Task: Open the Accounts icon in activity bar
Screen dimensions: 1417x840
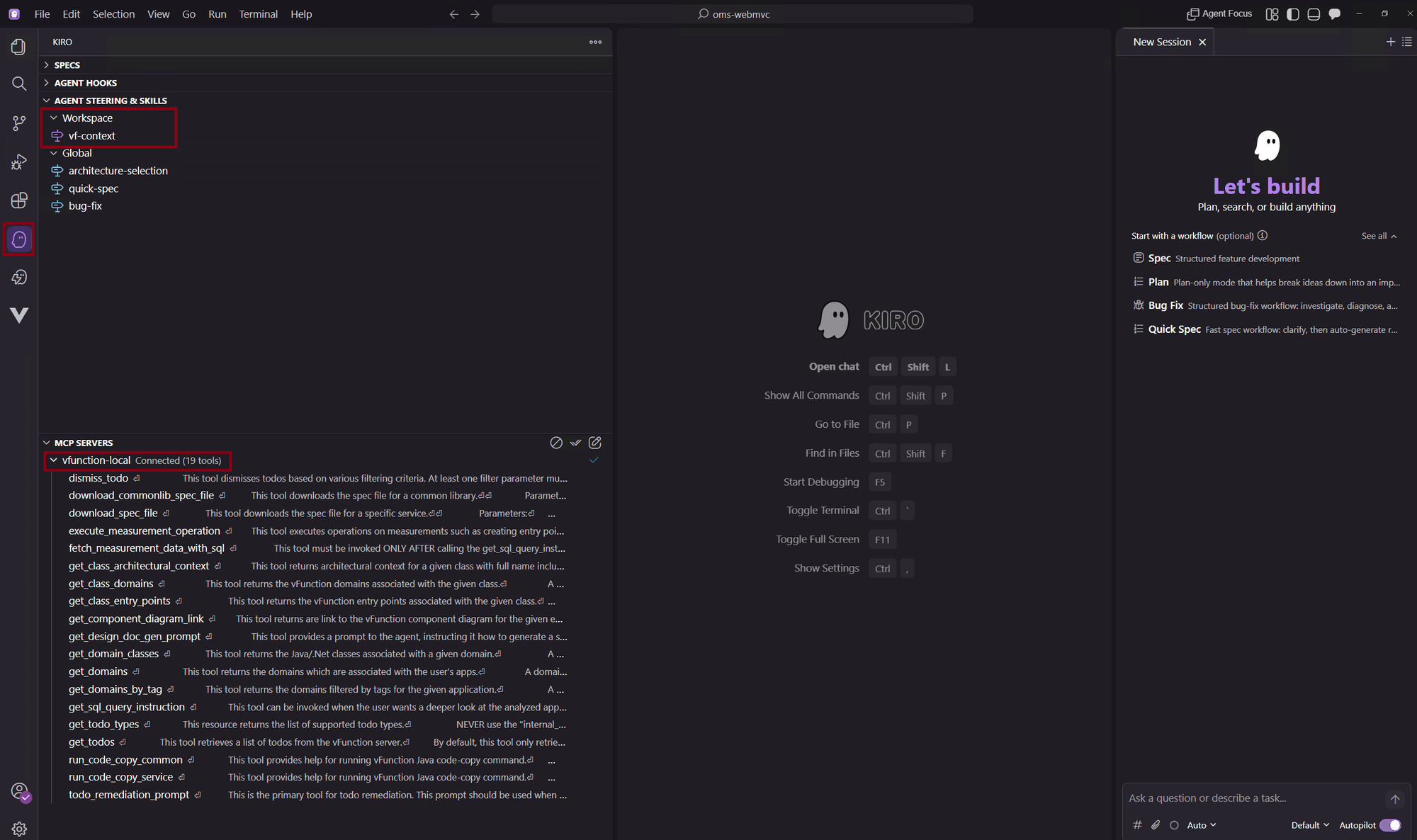Action: point(19,791)
